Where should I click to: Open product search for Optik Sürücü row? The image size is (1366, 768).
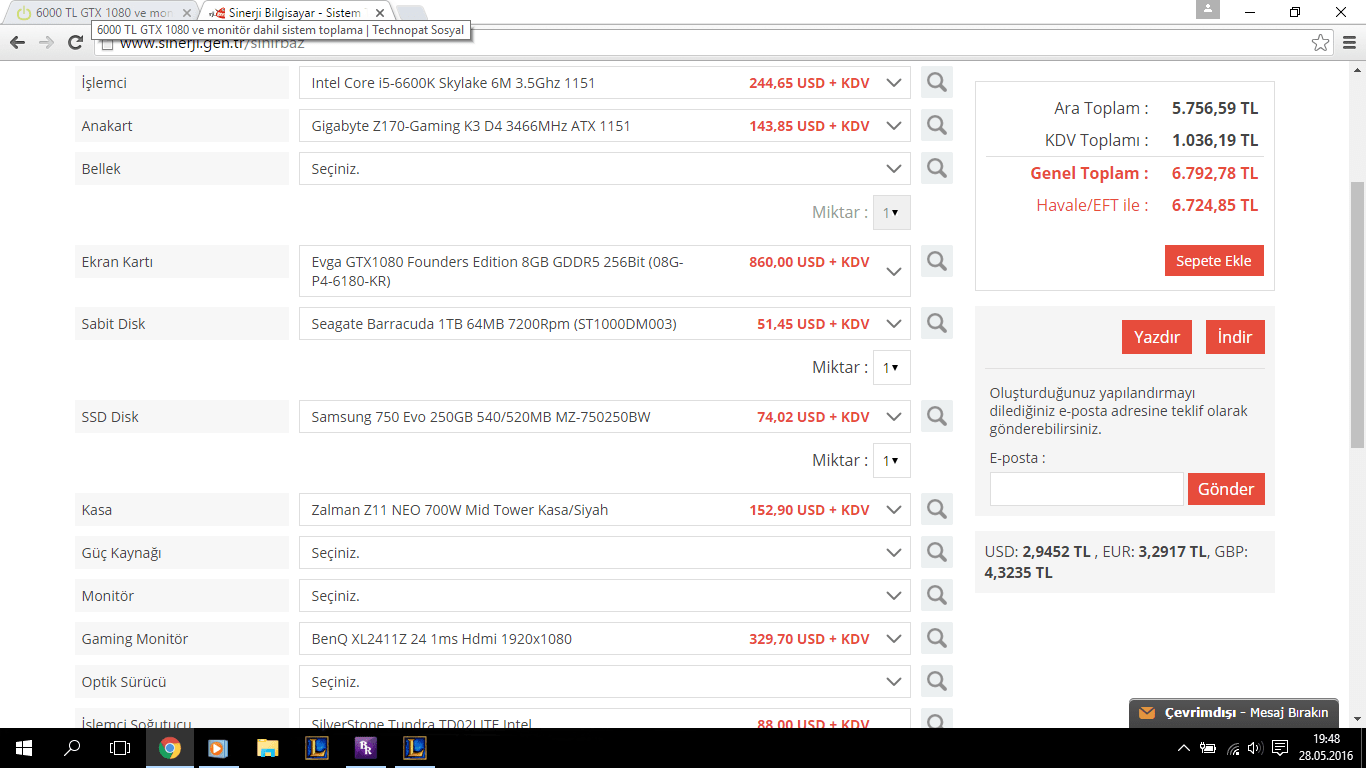[937, 682]
